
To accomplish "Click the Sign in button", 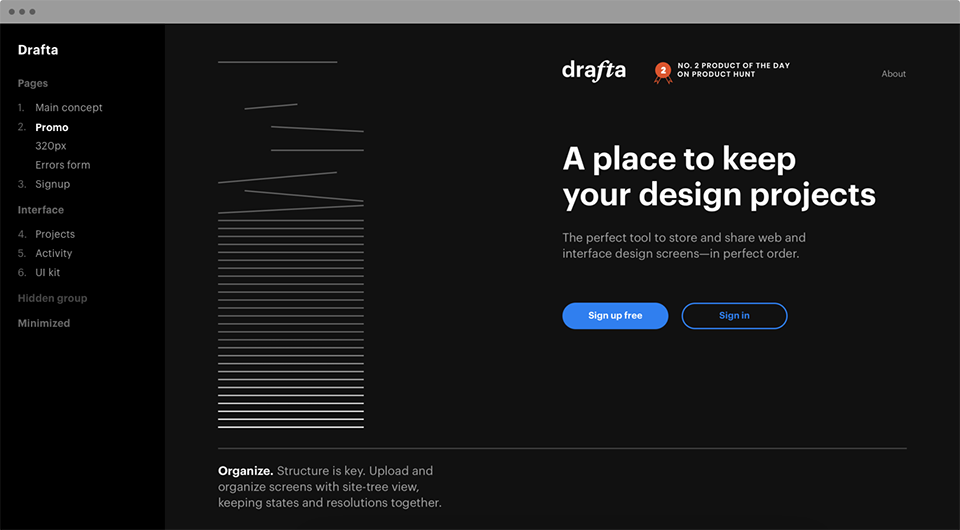I will pos(734,316).
